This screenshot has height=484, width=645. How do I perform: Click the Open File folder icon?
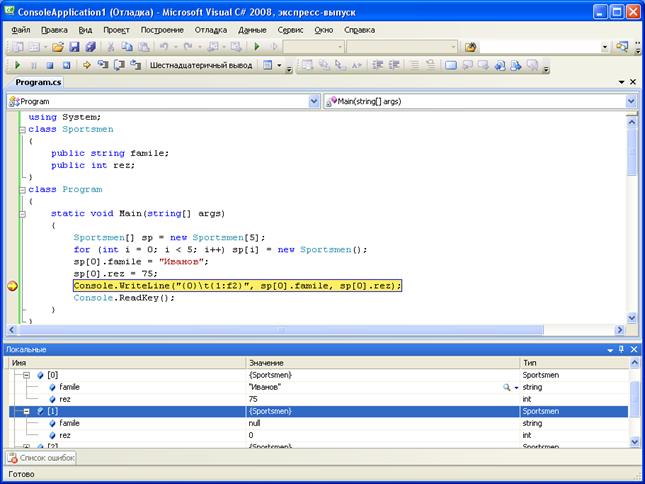(58, 47)
